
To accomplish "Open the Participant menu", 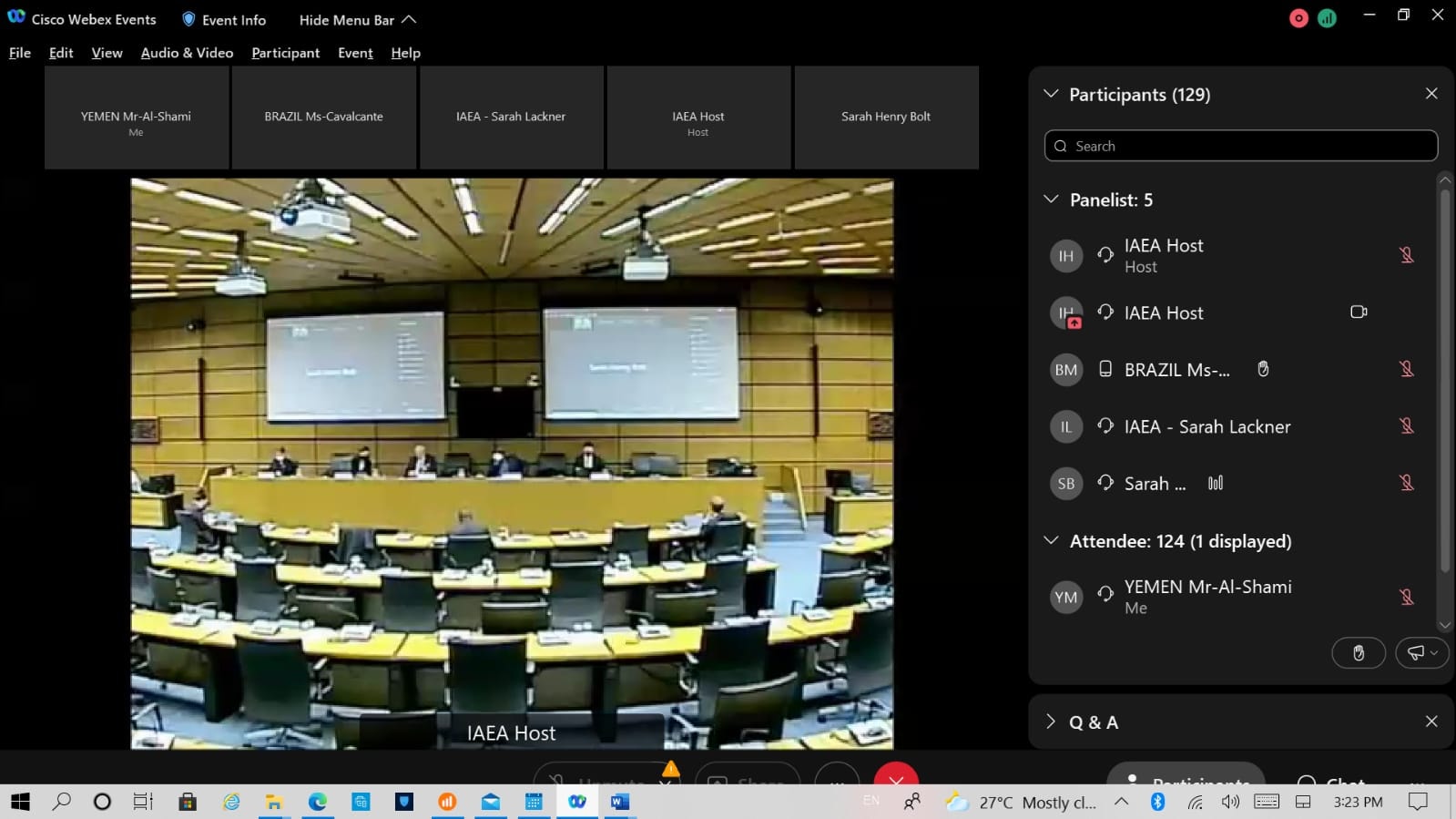I will 285,53.
